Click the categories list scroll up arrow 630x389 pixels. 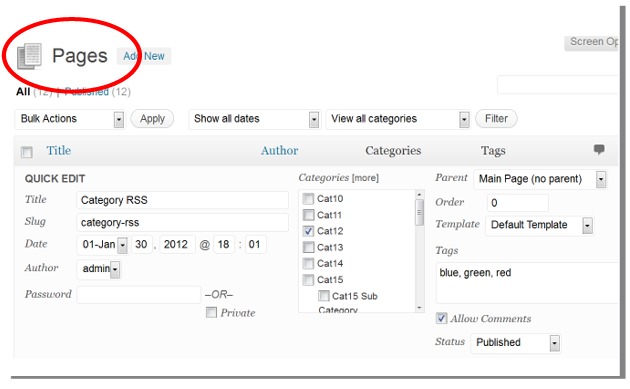(x=419, y=194)
